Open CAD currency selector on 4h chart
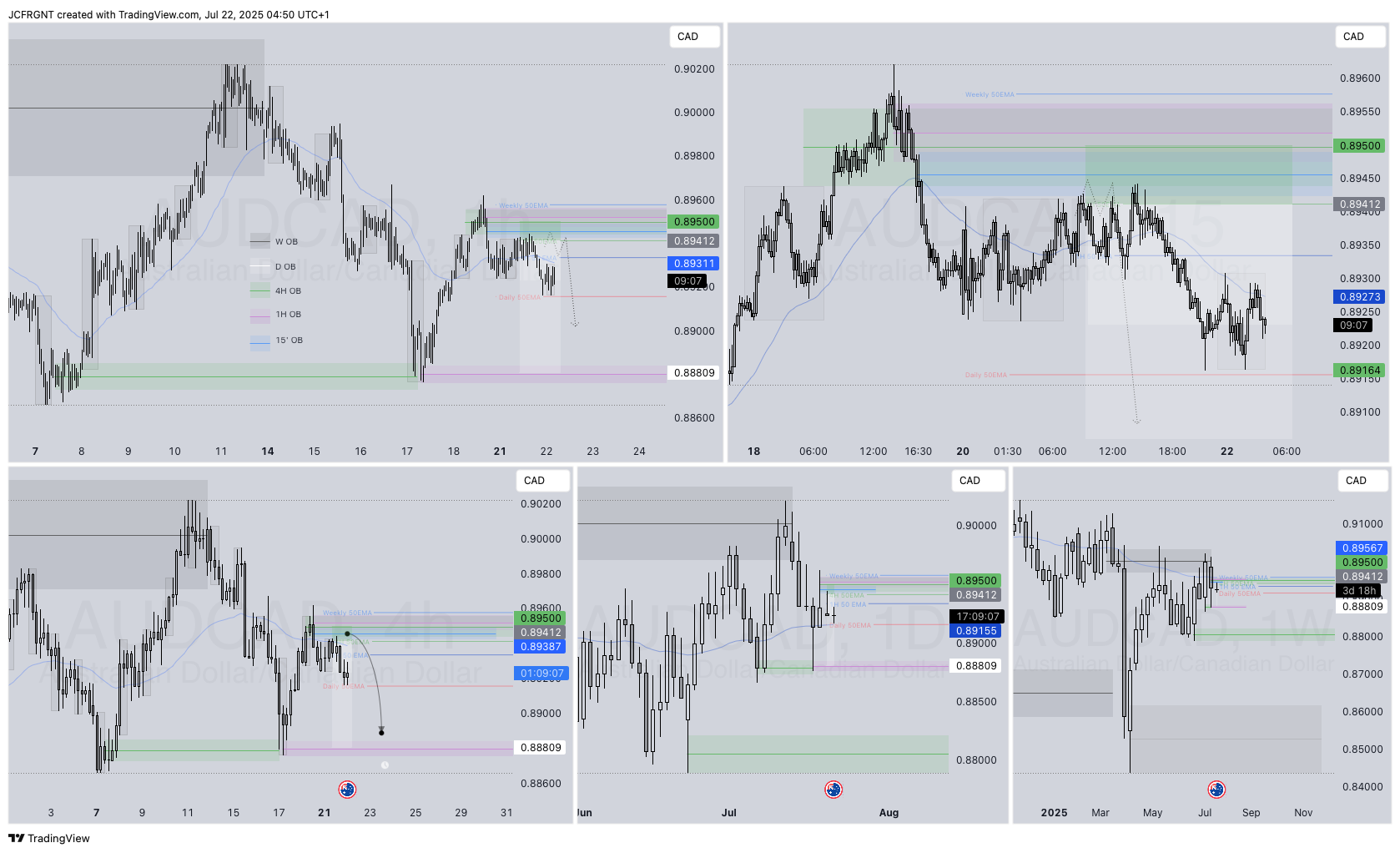1400x853 pixels. click(x=541, y=481)
